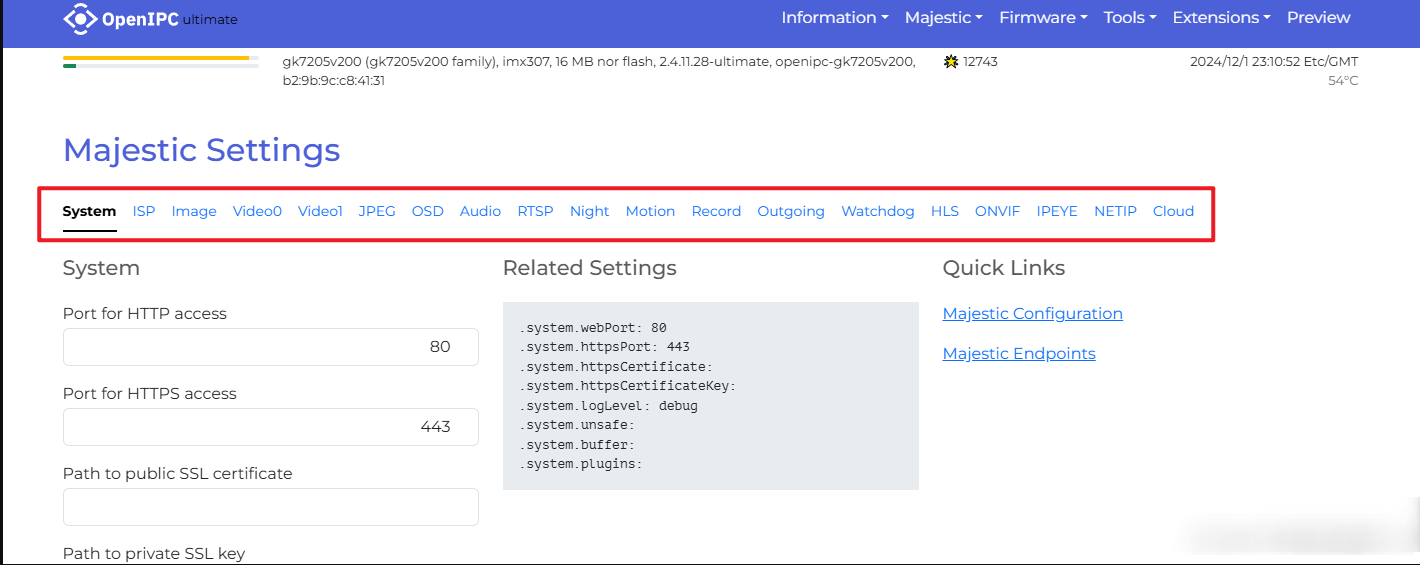Click the yellow memory usage bar

156,58
